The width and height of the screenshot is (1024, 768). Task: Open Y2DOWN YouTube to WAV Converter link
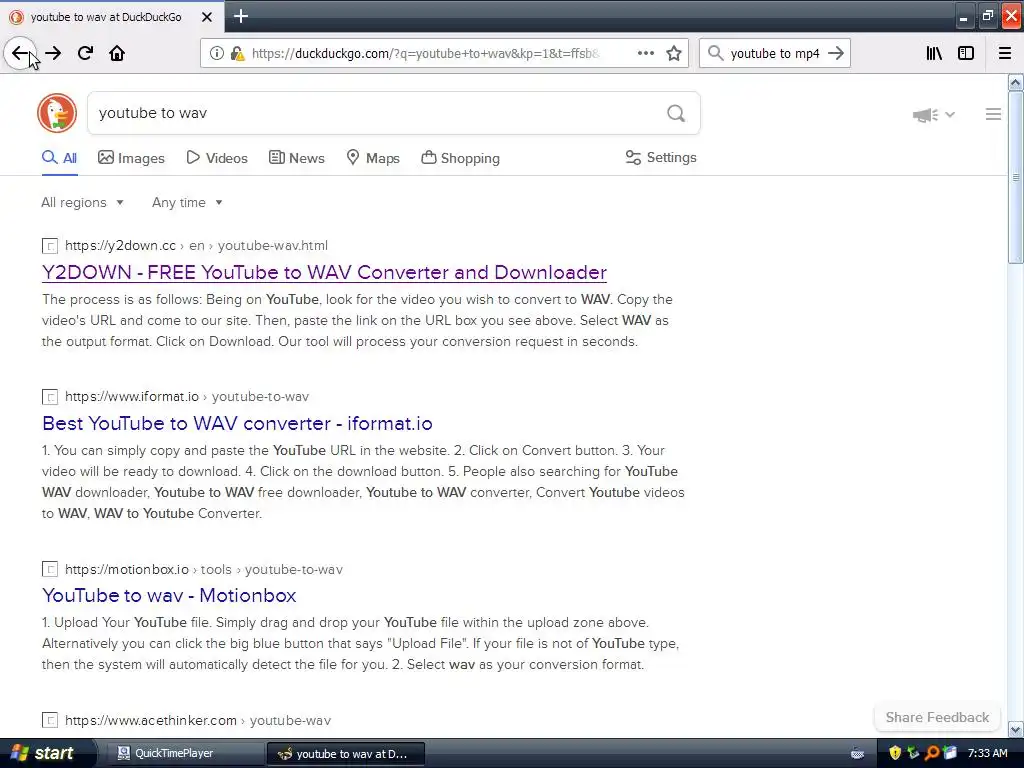coord(325,272)
